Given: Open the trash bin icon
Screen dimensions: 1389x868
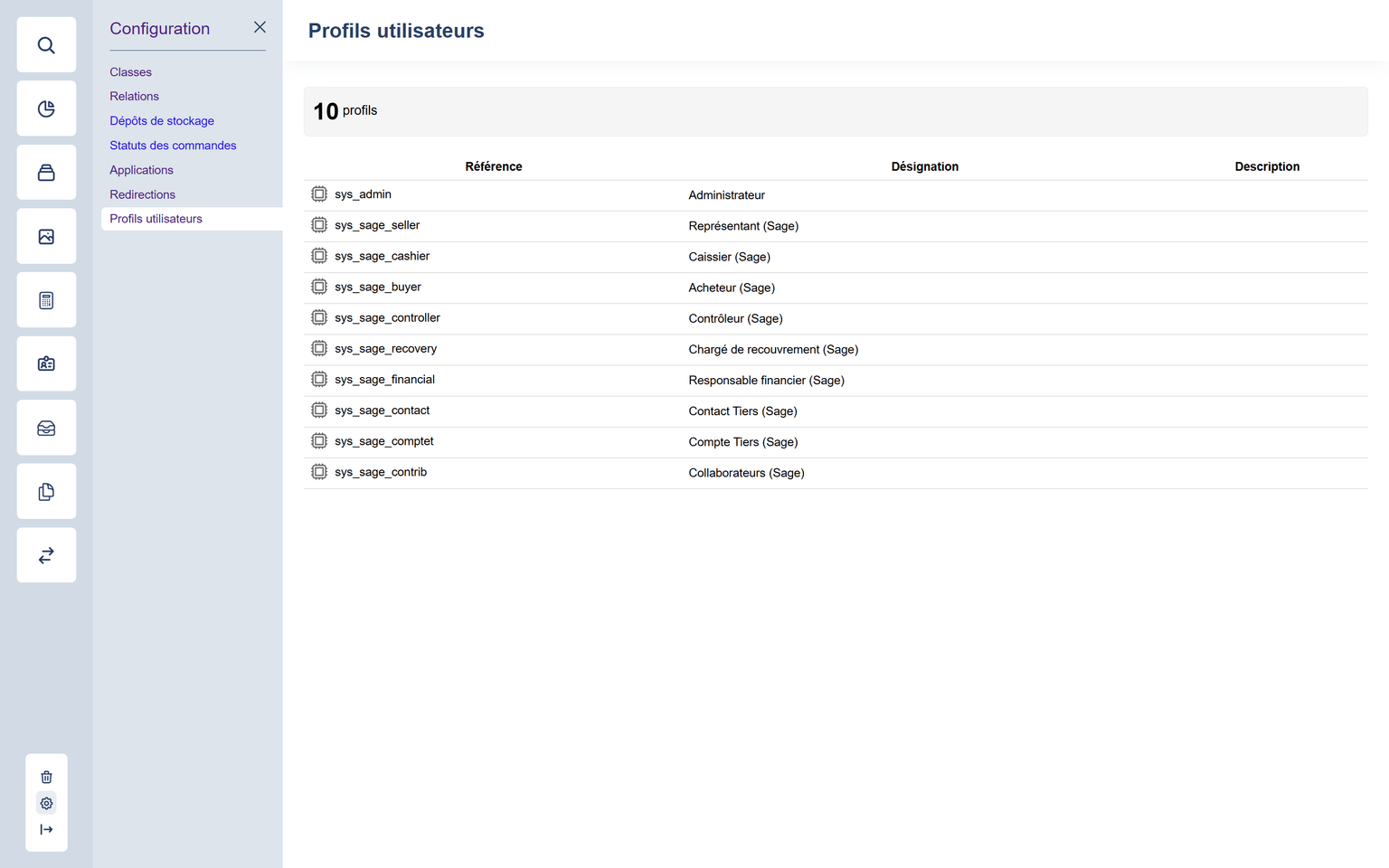Looking at the screenshot, I should [46, 777].
